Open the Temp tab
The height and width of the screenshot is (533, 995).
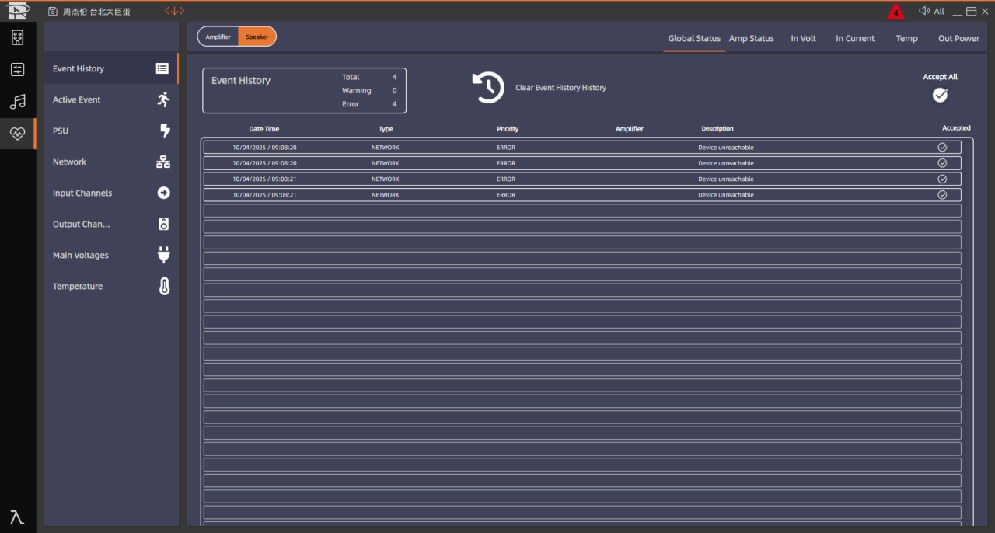point(906,38)
